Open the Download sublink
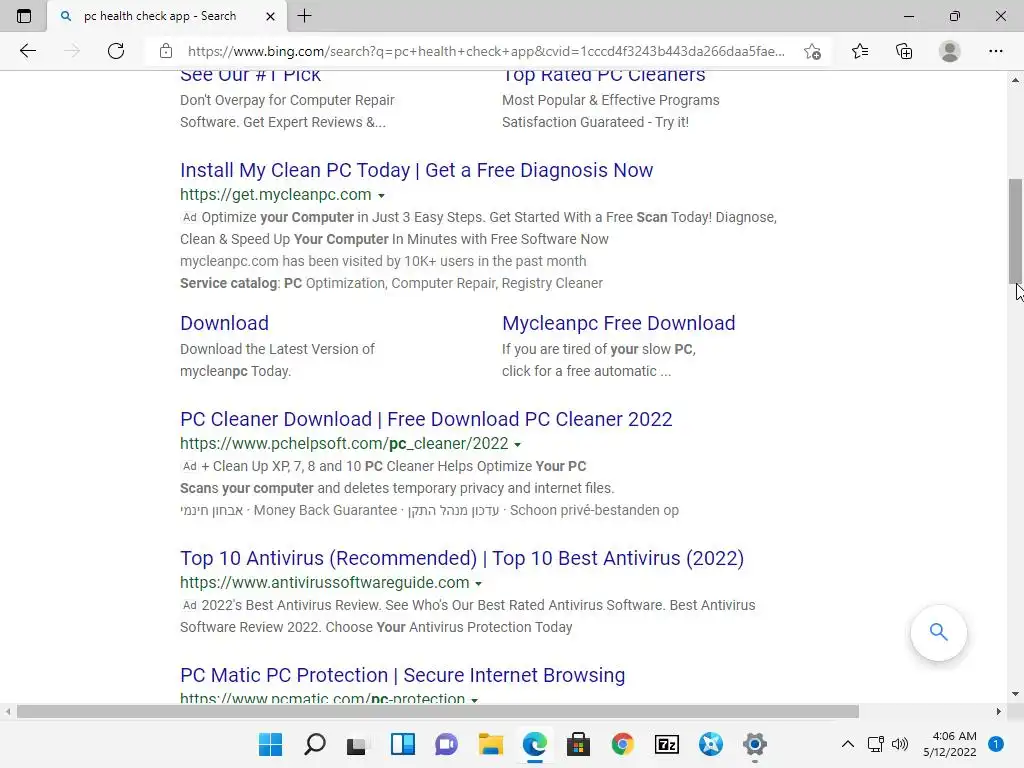 225,323
